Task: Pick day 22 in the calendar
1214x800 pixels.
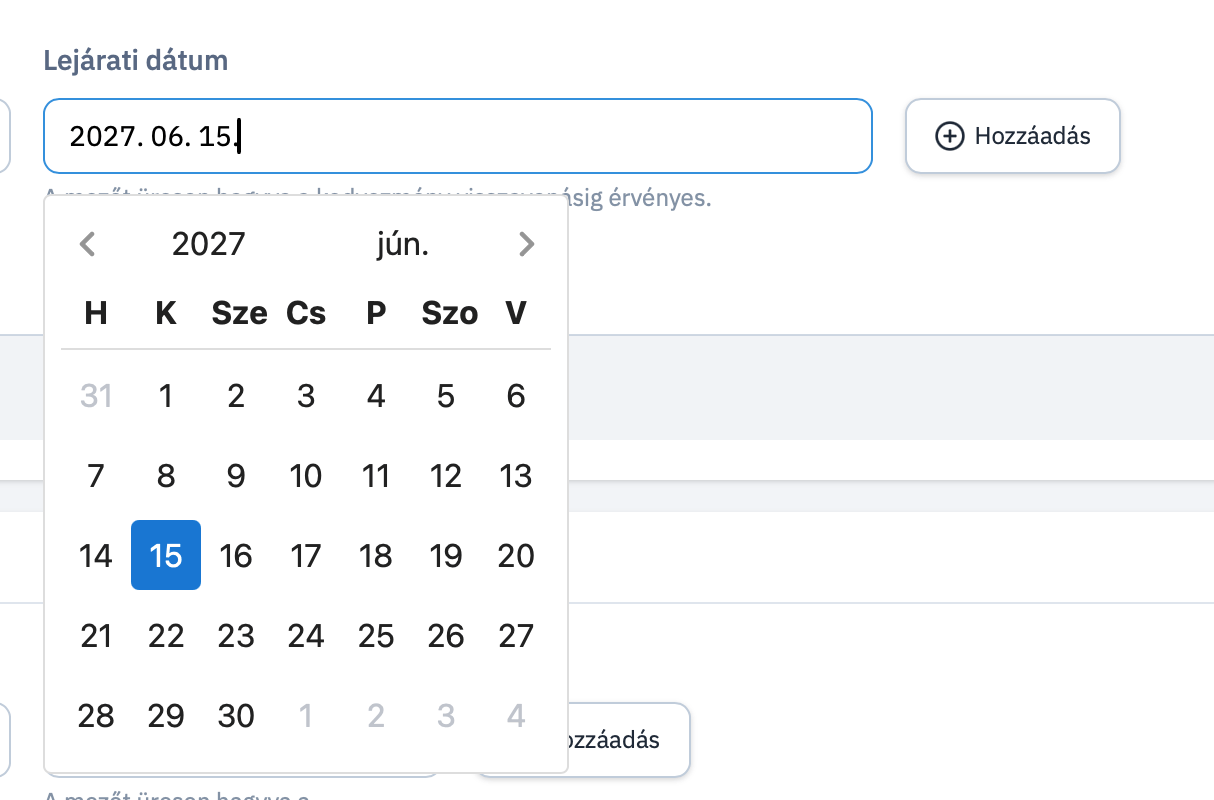Action: (166, 636)
